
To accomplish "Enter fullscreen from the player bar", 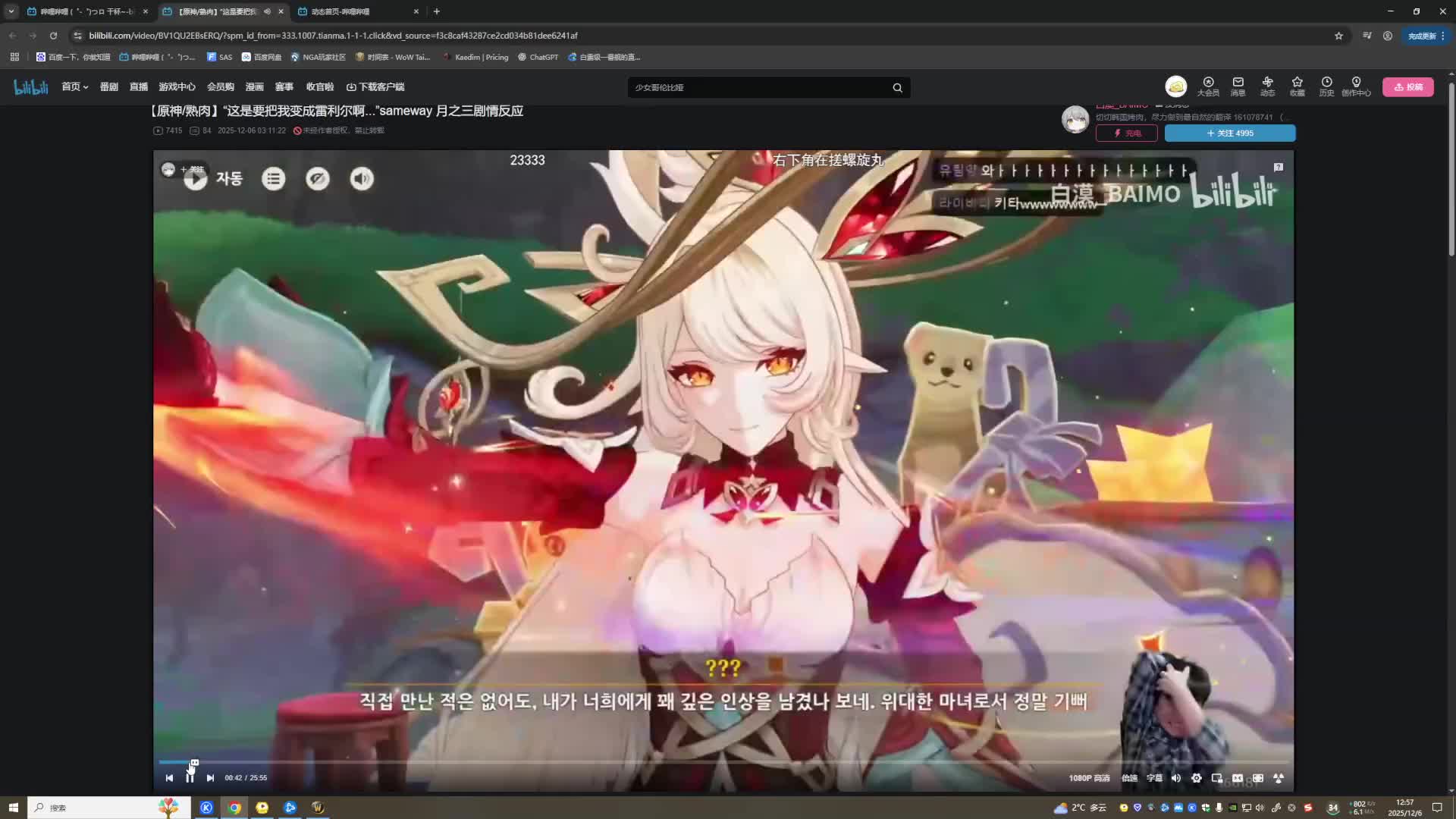I will (x=1279, y=778).
